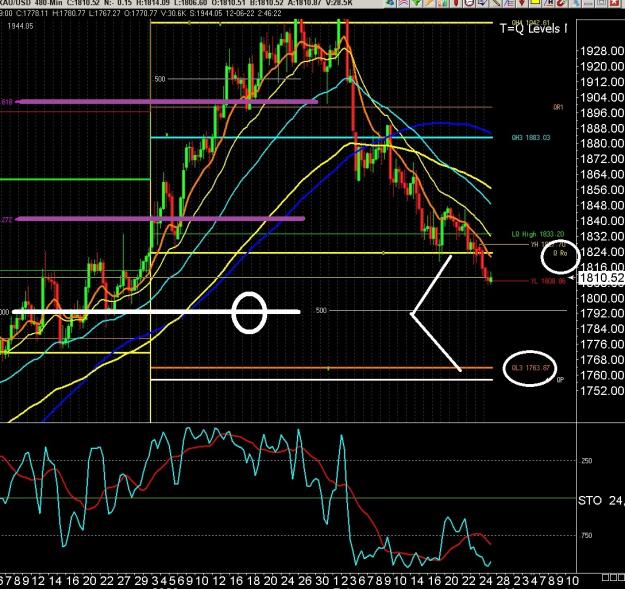
Task: Click the T=Q Levels label
Action: tap(533, 28)
